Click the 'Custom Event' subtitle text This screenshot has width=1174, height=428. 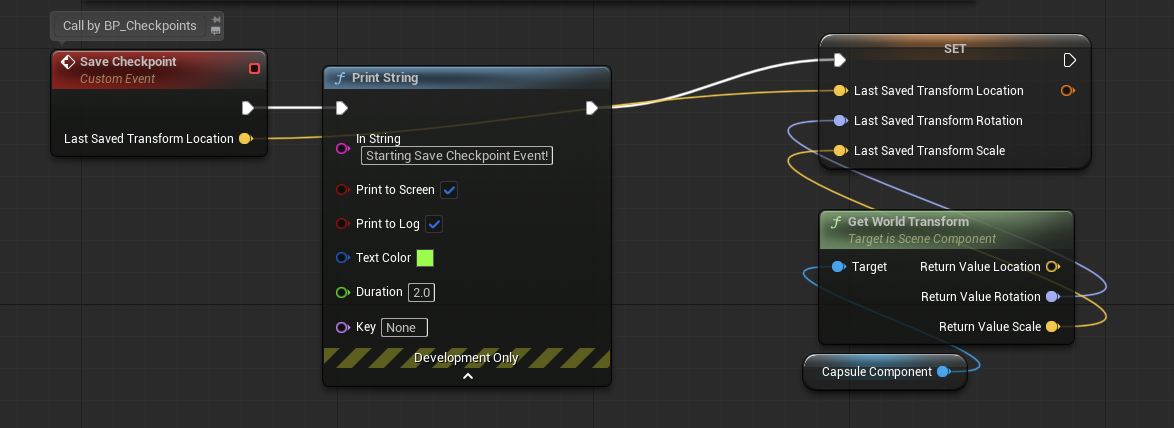click(x=118, y=79)
